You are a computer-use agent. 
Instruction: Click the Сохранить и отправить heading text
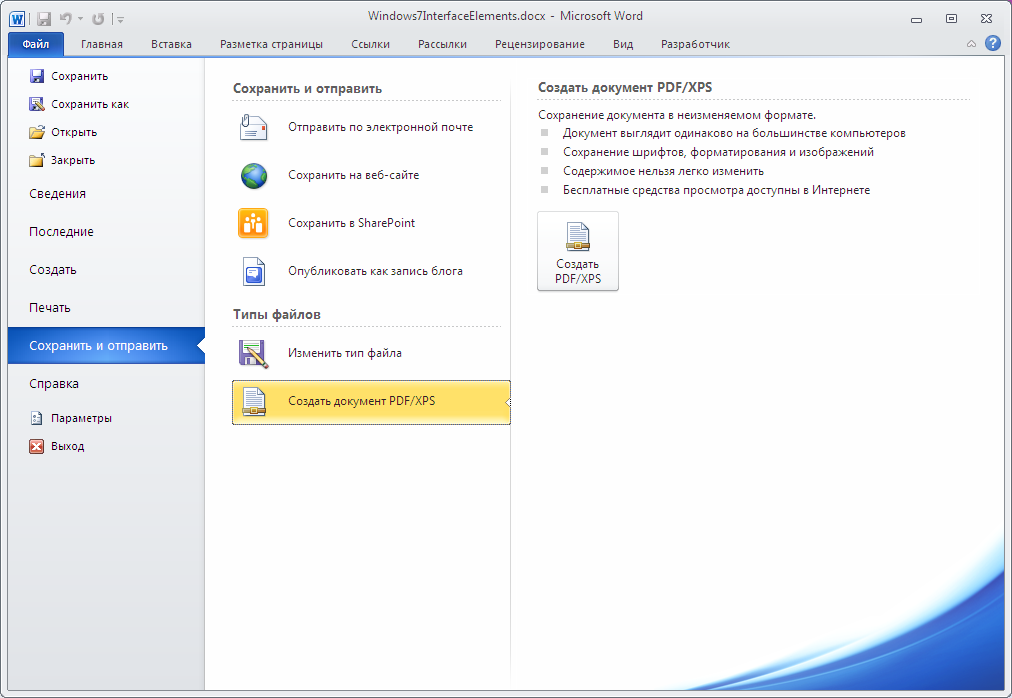pyautogui.click(x=307, y=88)
